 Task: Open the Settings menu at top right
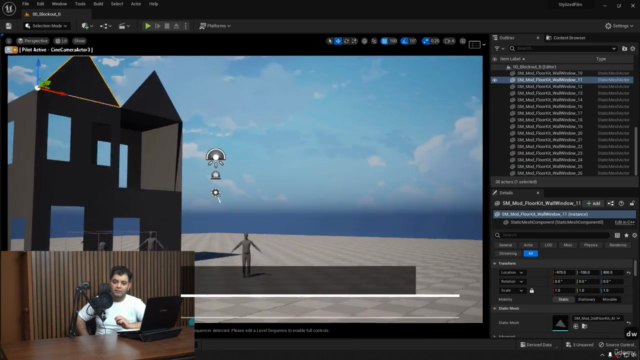(619, 26)
